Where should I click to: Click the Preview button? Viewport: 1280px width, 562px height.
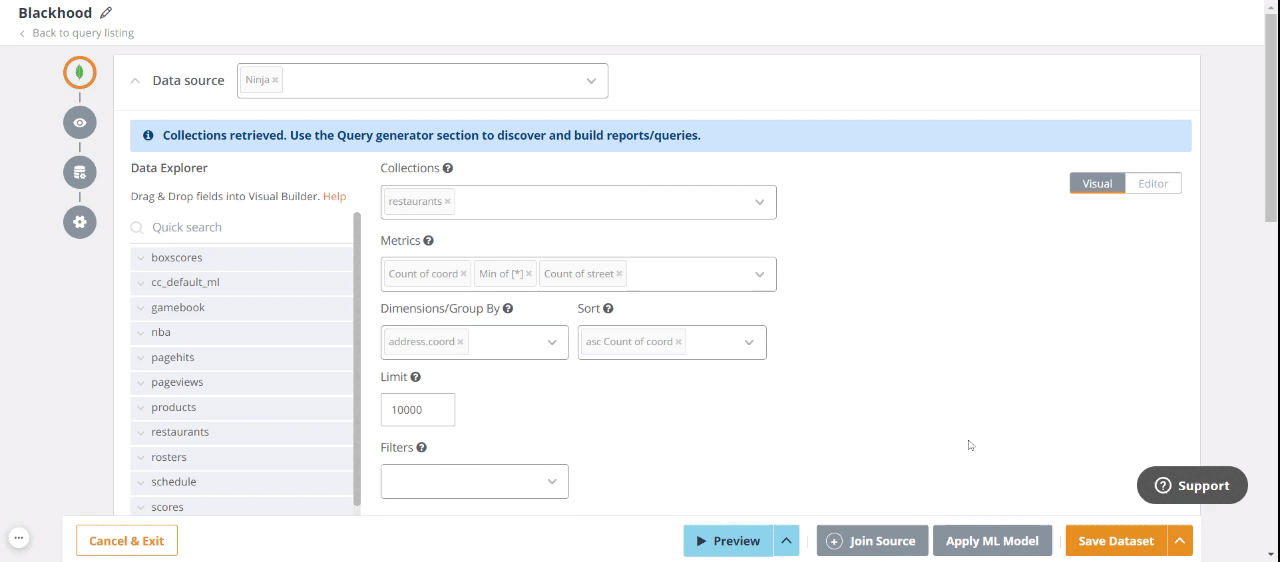point(728,541)
